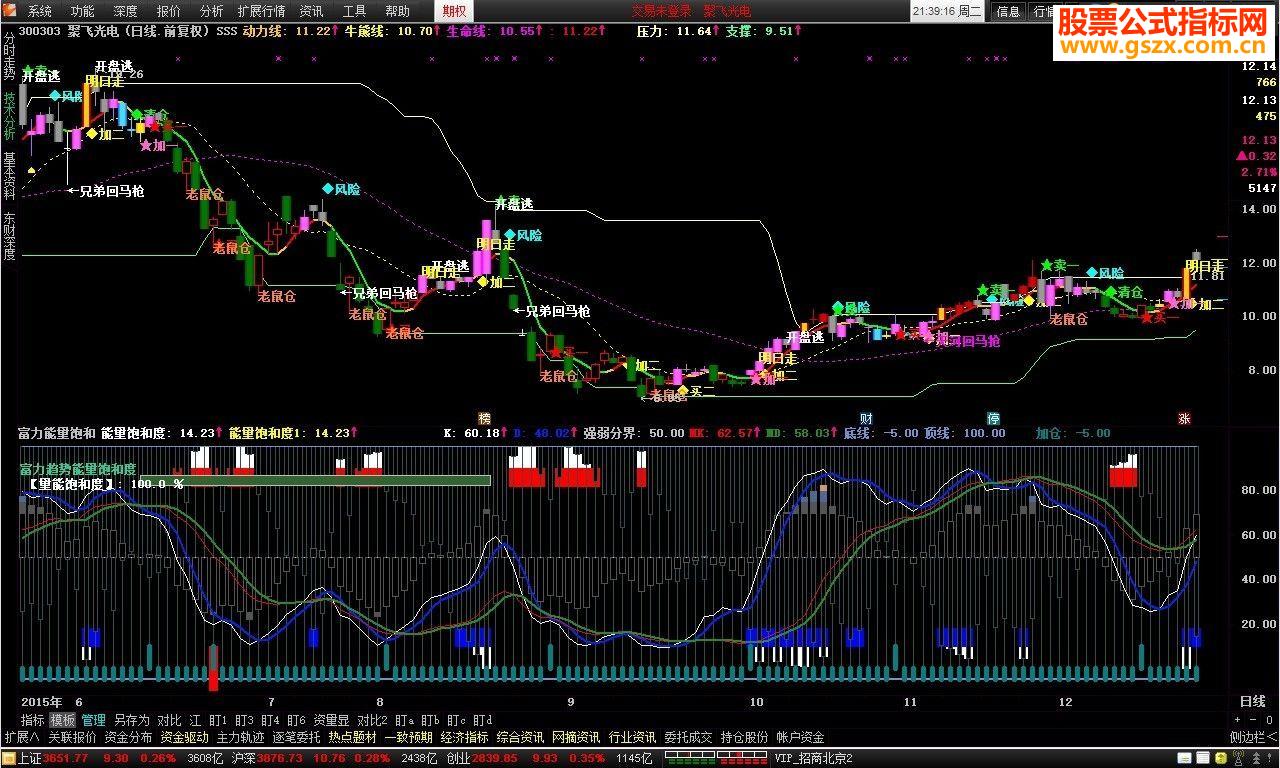This screenshot has width=1280, height=768.
Task: Open the 资金分布 tab
Action: (128, 737)
